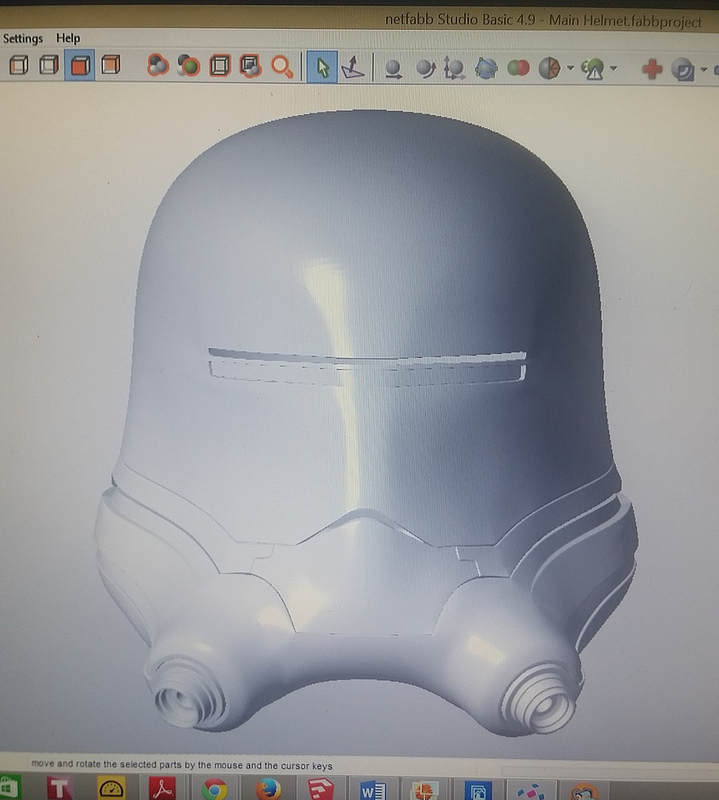The width and height of the screenshot is (719, 800).
Task: Click the zoom-to-all-parts spheres icon
Action: coord(158,66)
